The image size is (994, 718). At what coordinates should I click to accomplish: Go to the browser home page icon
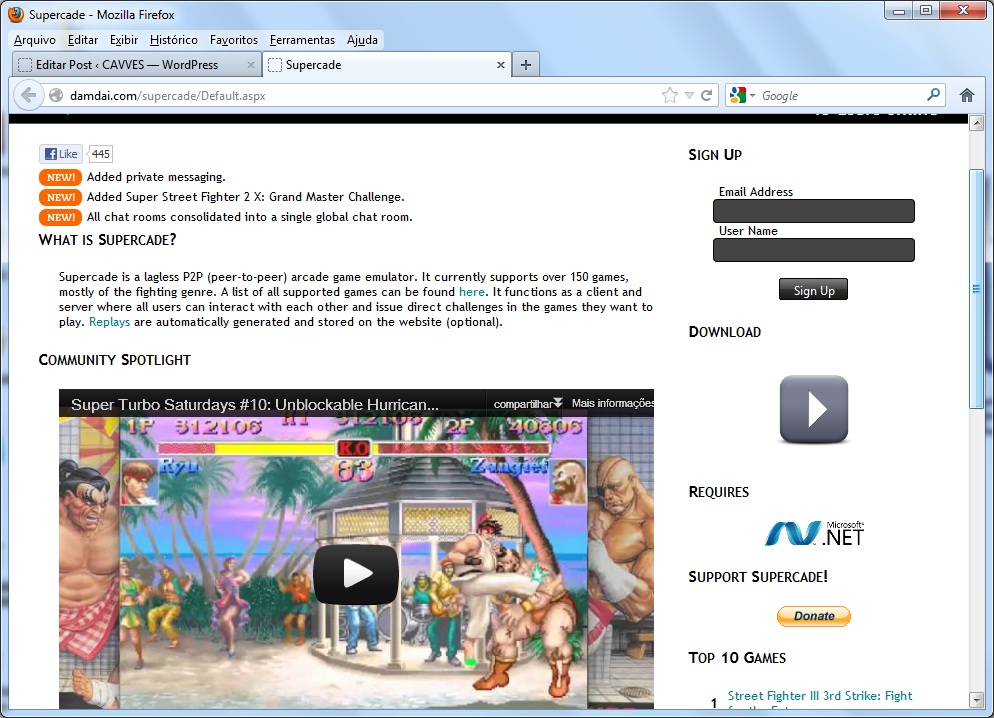point(966,96)
